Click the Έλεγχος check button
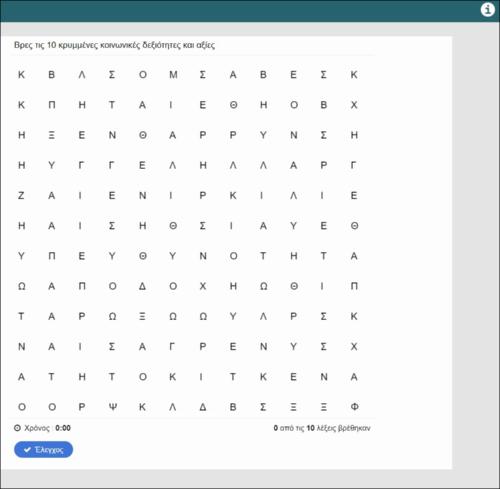Viewport: 500px width, 489px height. (43, 449)
